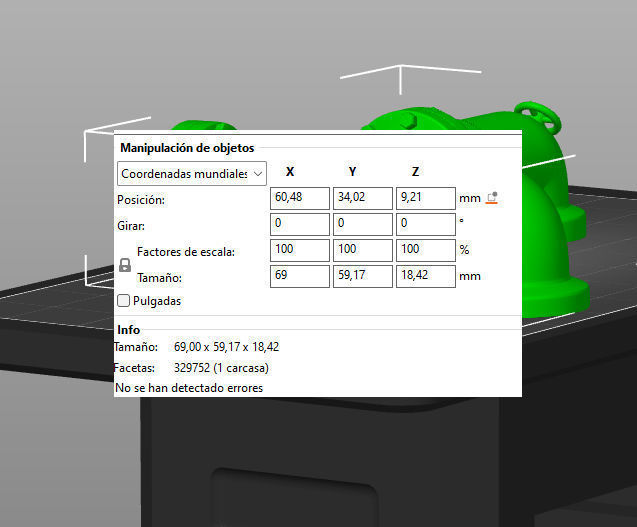Click the 69,00 x 59,17 x 18,42 size text

pos(226,347)
